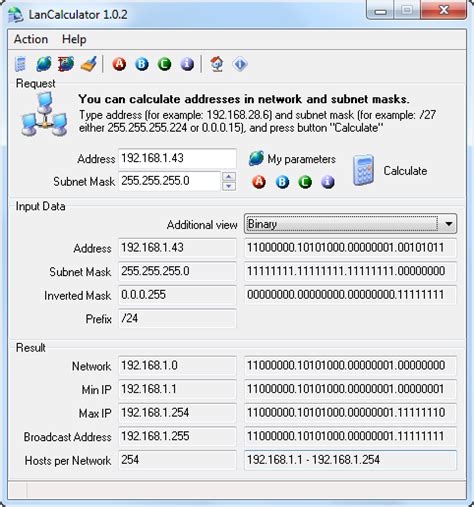Select Class C icon in the toolbar
The width and height of the screenshot is (474, 507).
[x=164, y=64]
